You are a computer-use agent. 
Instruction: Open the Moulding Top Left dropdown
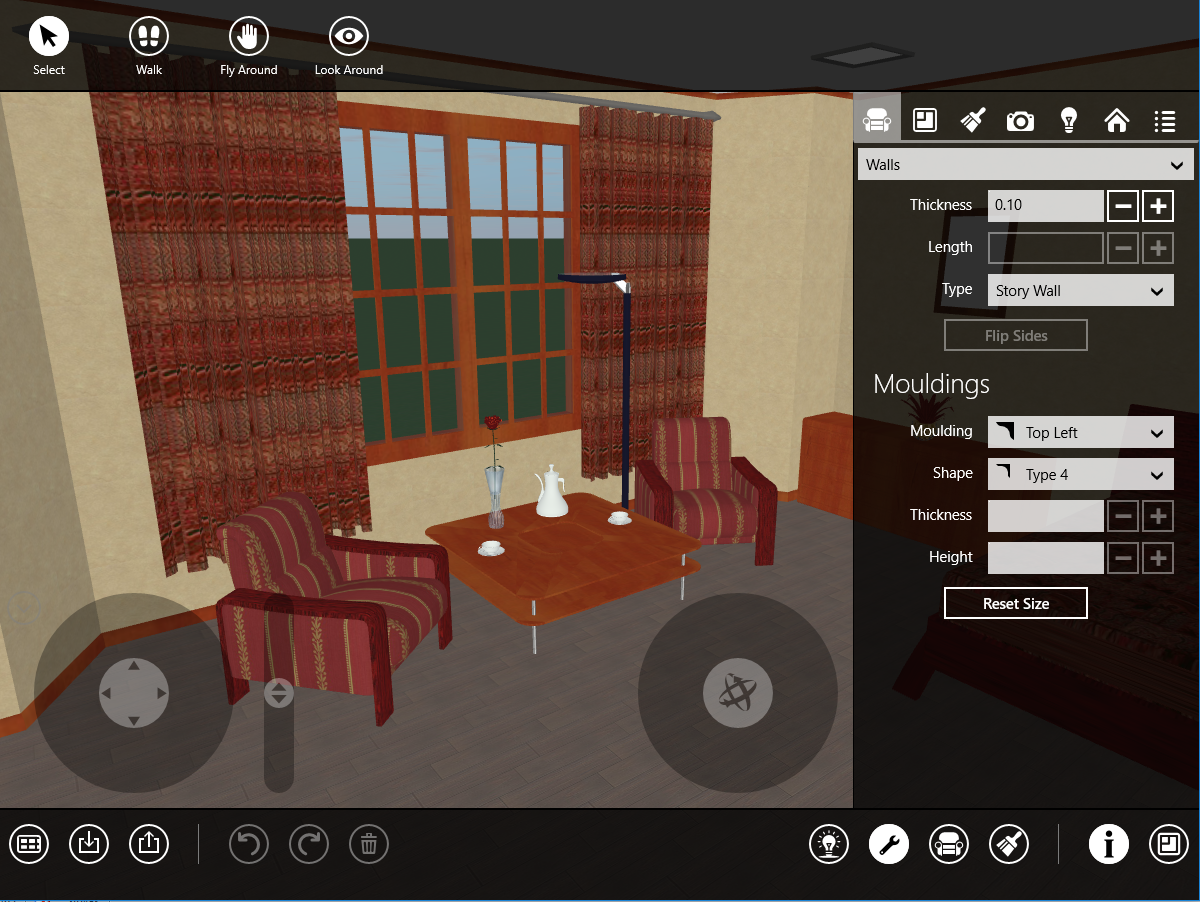pyautogui.click(x=1080, y=433)
